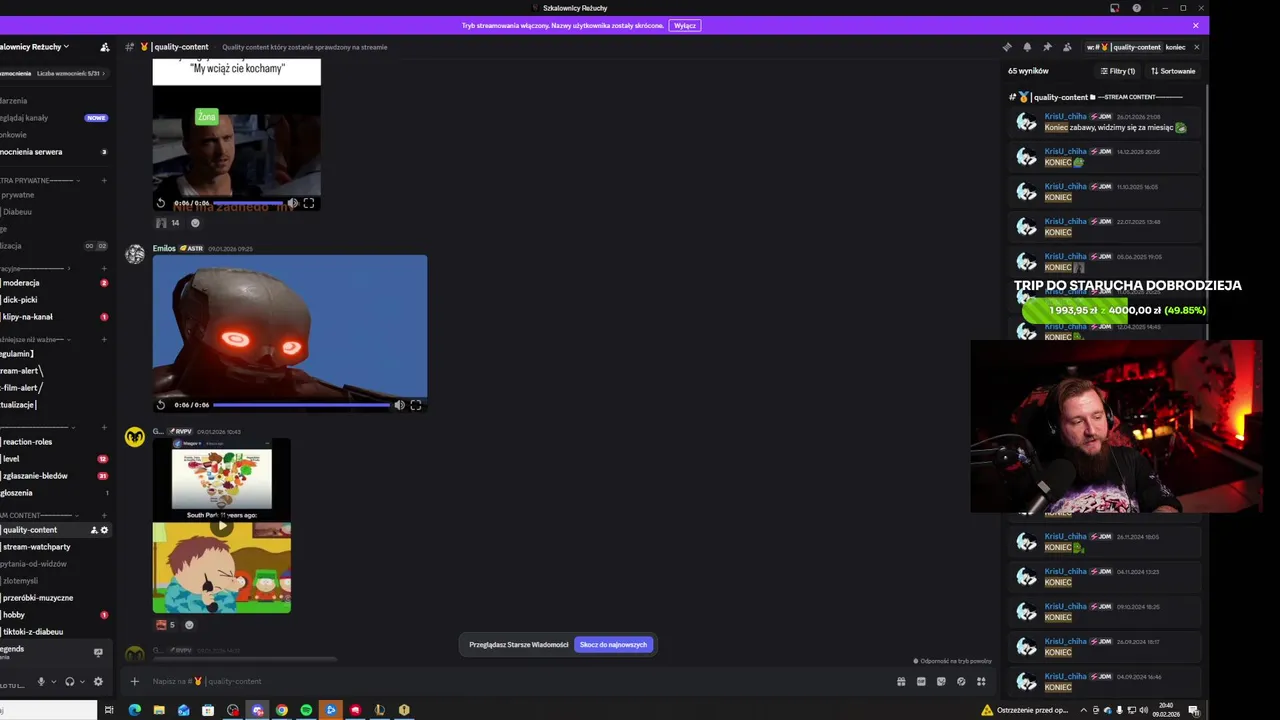Open the moderacja channel
This screenshot has height=720, width=1280.
click(55, 283)
